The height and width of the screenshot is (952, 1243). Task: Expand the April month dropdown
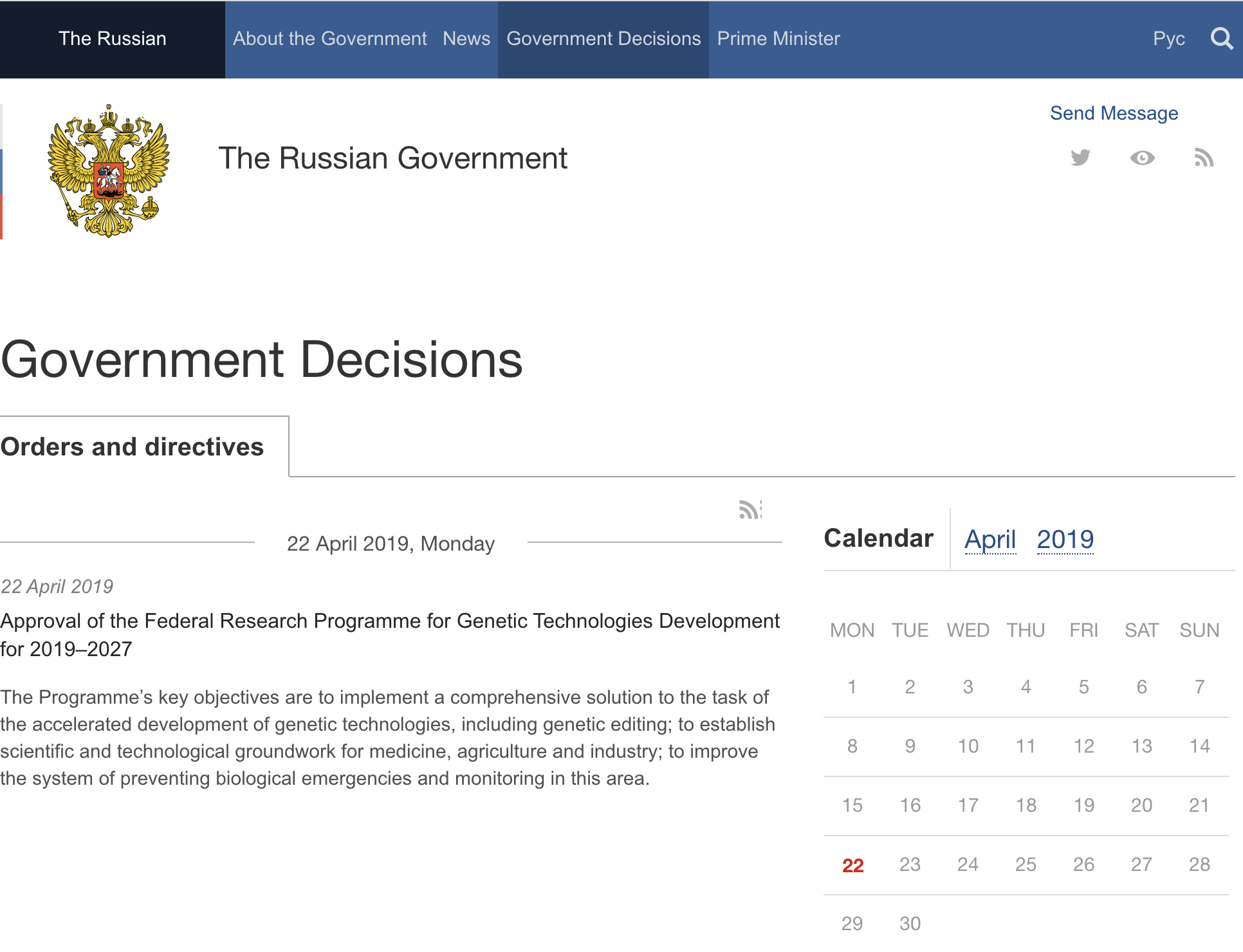click(990, 539)
